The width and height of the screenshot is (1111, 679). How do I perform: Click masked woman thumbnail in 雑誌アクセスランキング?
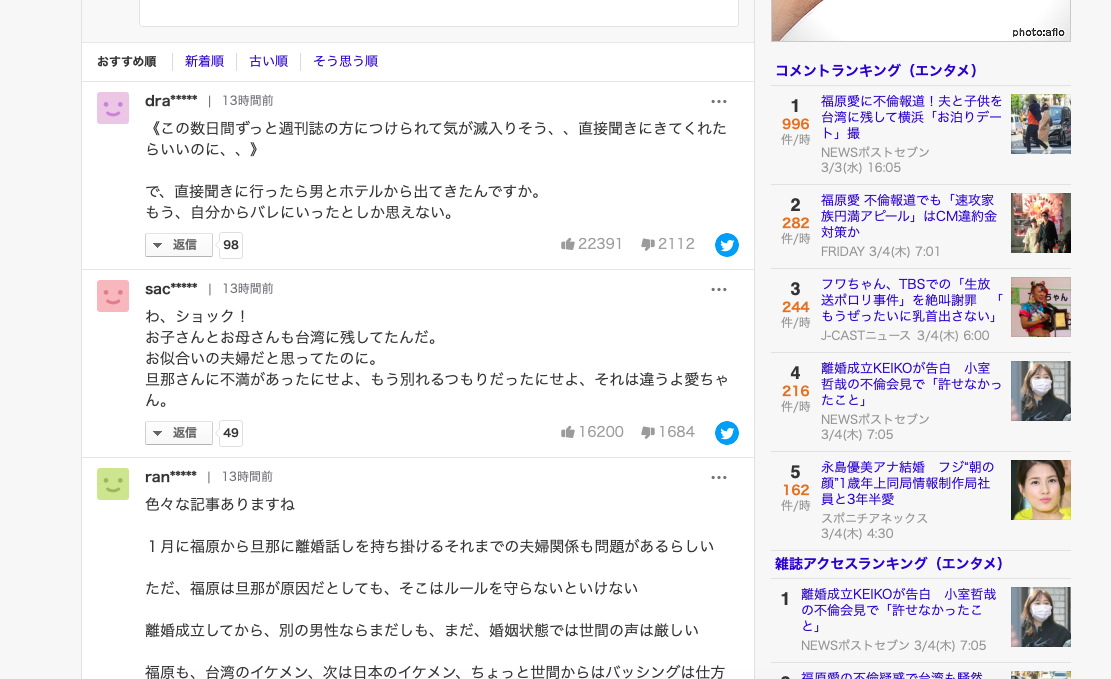[x=1041, y=617]
